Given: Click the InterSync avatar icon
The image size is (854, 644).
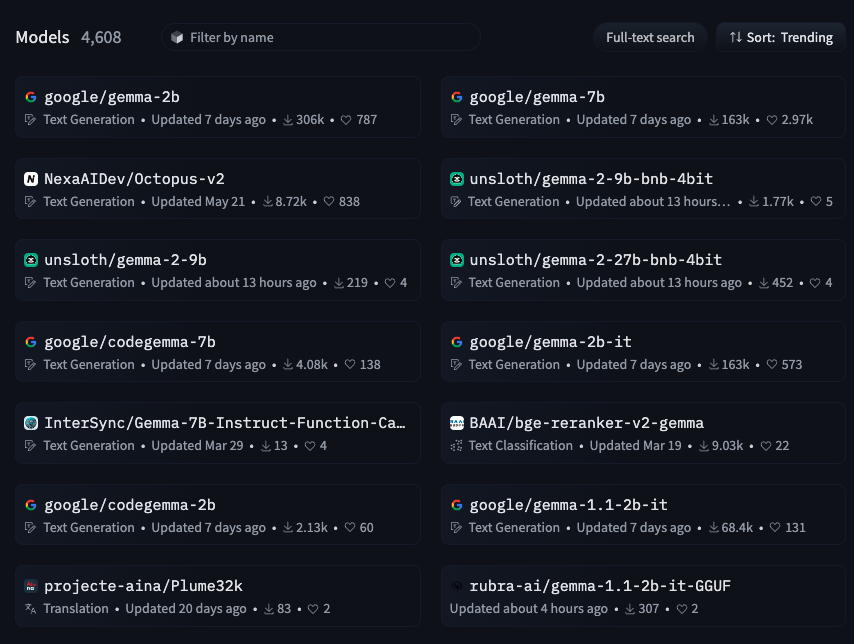Looking at the screenshot, I should (x=30, y=423).
